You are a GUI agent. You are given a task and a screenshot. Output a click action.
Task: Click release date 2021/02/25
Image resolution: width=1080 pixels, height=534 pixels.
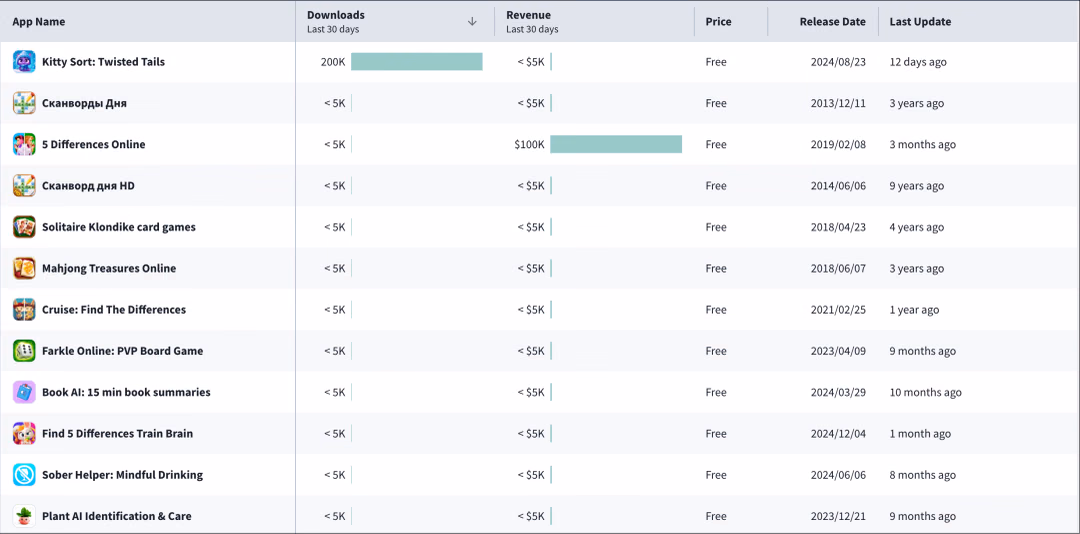838,310
